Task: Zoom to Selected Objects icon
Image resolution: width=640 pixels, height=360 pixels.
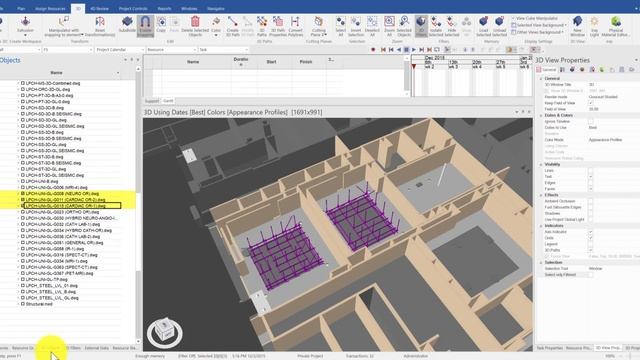Action: (x=404, y=22)
